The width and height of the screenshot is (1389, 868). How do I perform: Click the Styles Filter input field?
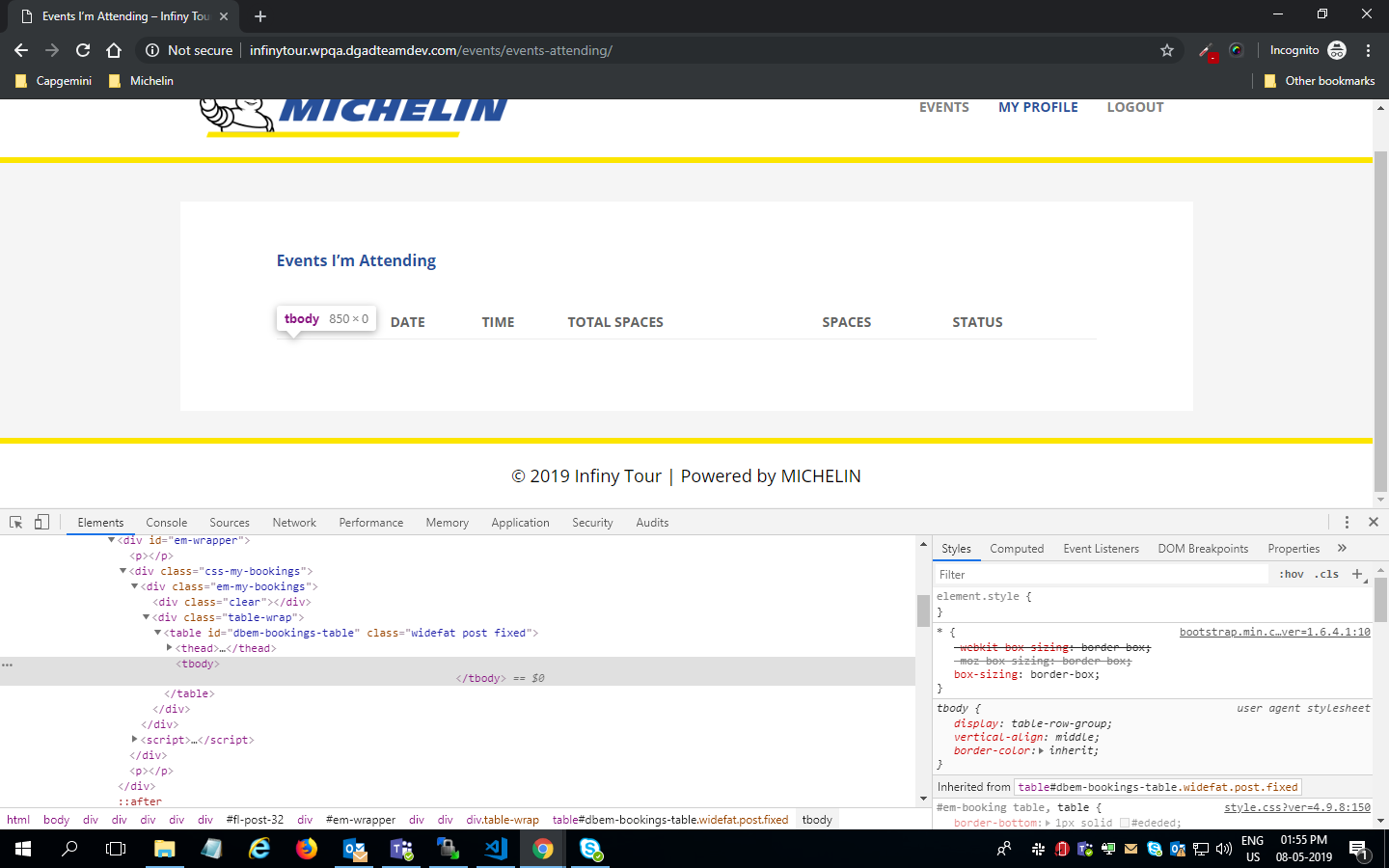pos(1102,574)
